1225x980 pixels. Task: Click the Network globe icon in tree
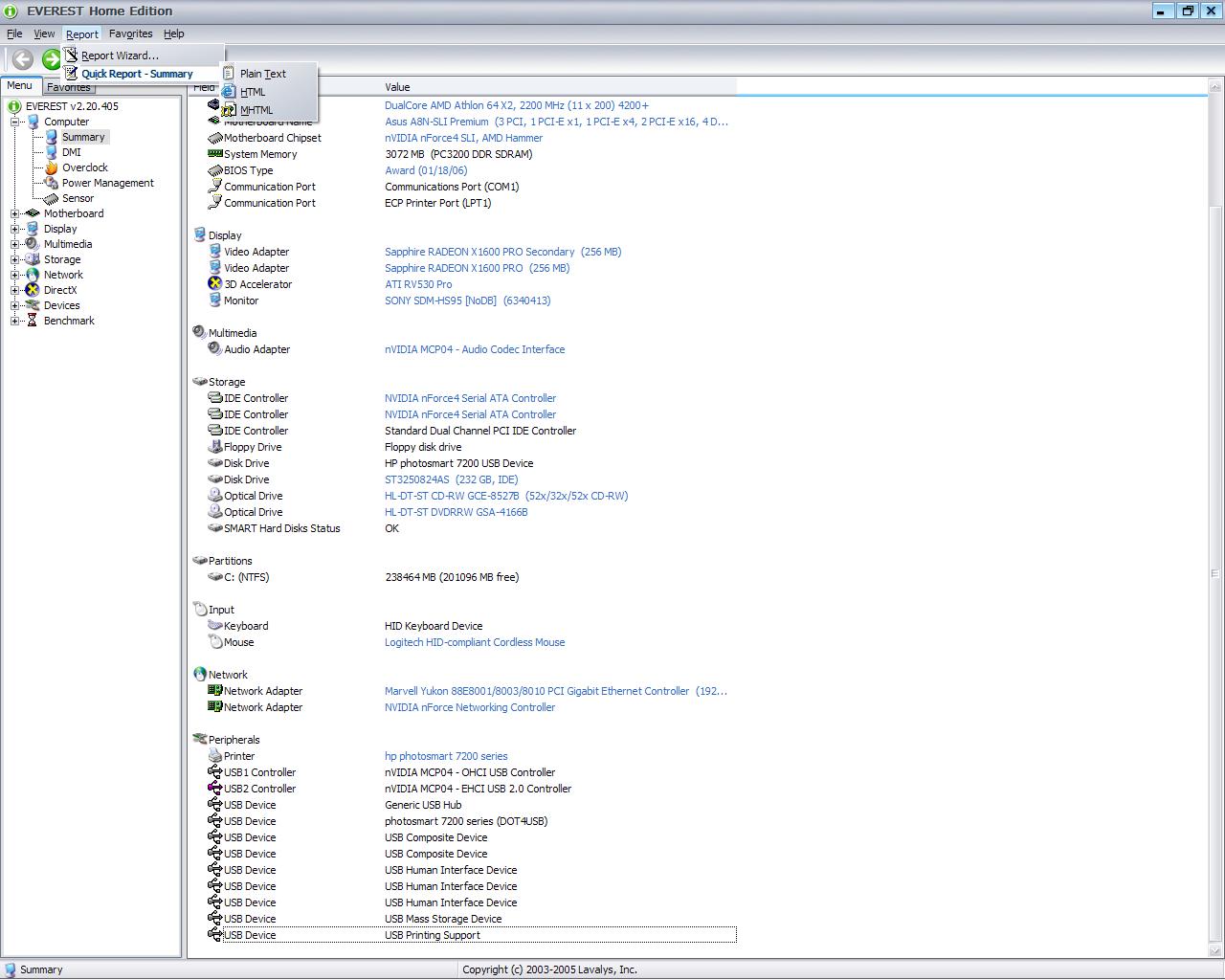point(33,275)
